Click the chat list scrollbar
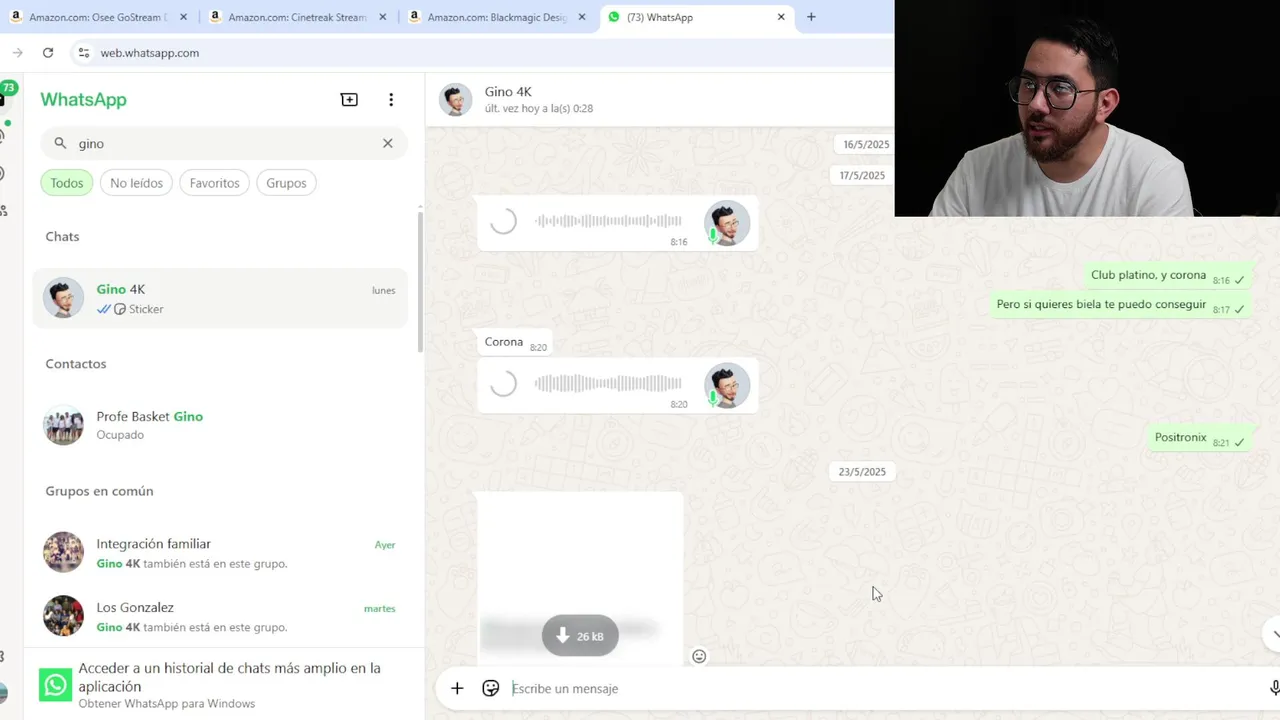Image resolution: width=1280 pixels, height=720 pixels. [420, 280]
